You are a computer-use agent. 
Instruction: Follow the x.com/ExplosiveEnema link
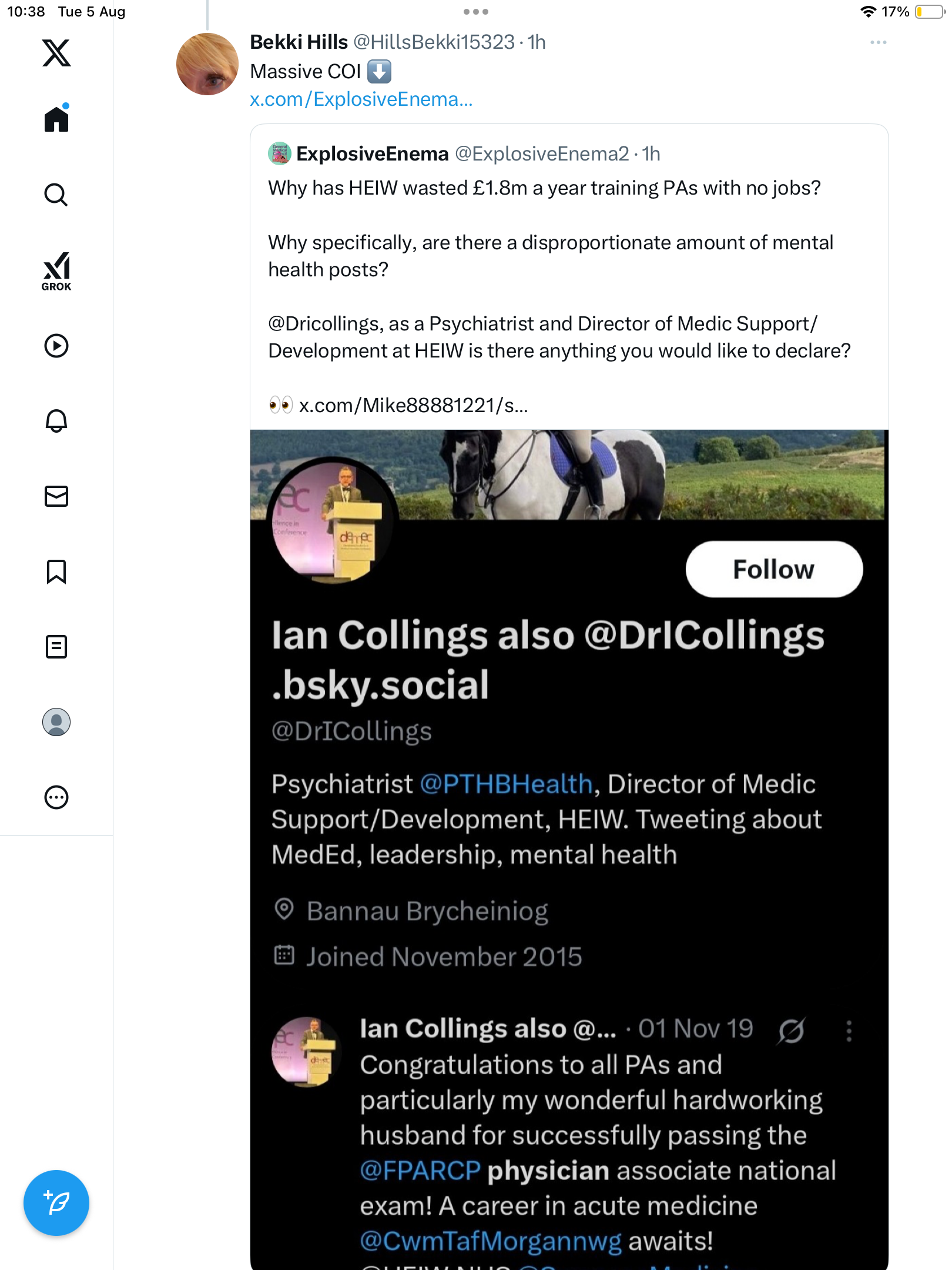tap(361, 99)
